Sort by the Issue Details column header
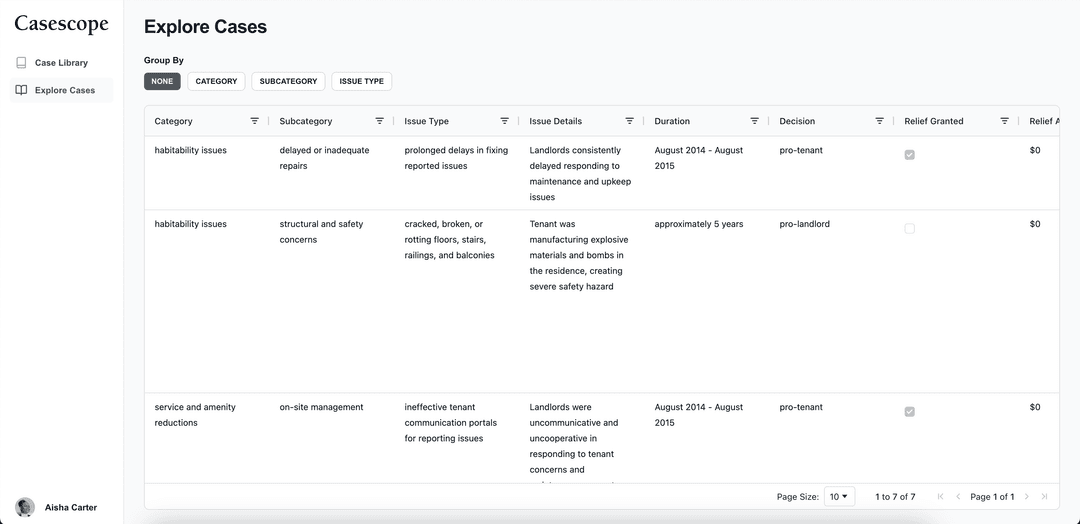Viewport: 1080px width, 524px height. click(556, 121)
